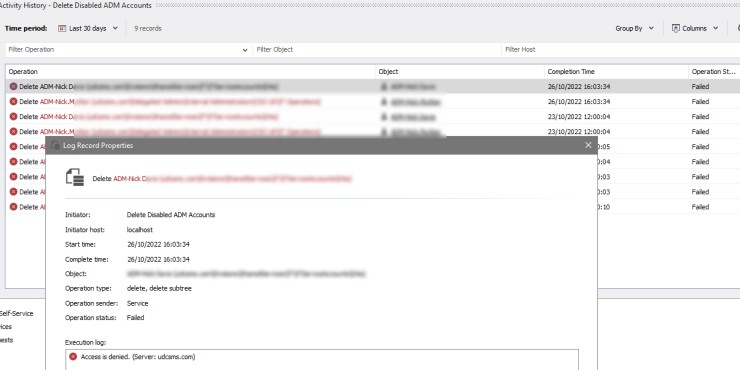Select the 23/10/2022 12:00:04 ADM-Nick D row
This screenshot has height=370, width=740.
373,117
